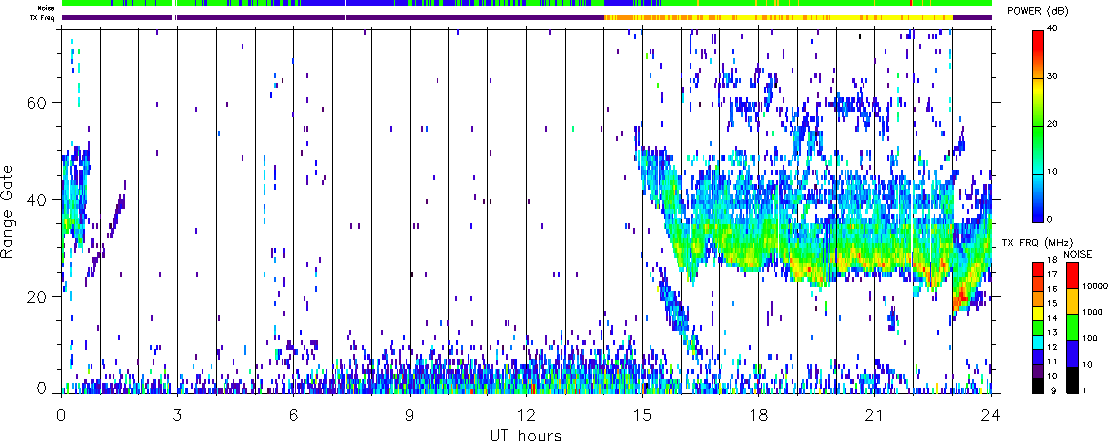
Task: Click the 1000 value on the NOISE scale
Action: (1092, 312)
